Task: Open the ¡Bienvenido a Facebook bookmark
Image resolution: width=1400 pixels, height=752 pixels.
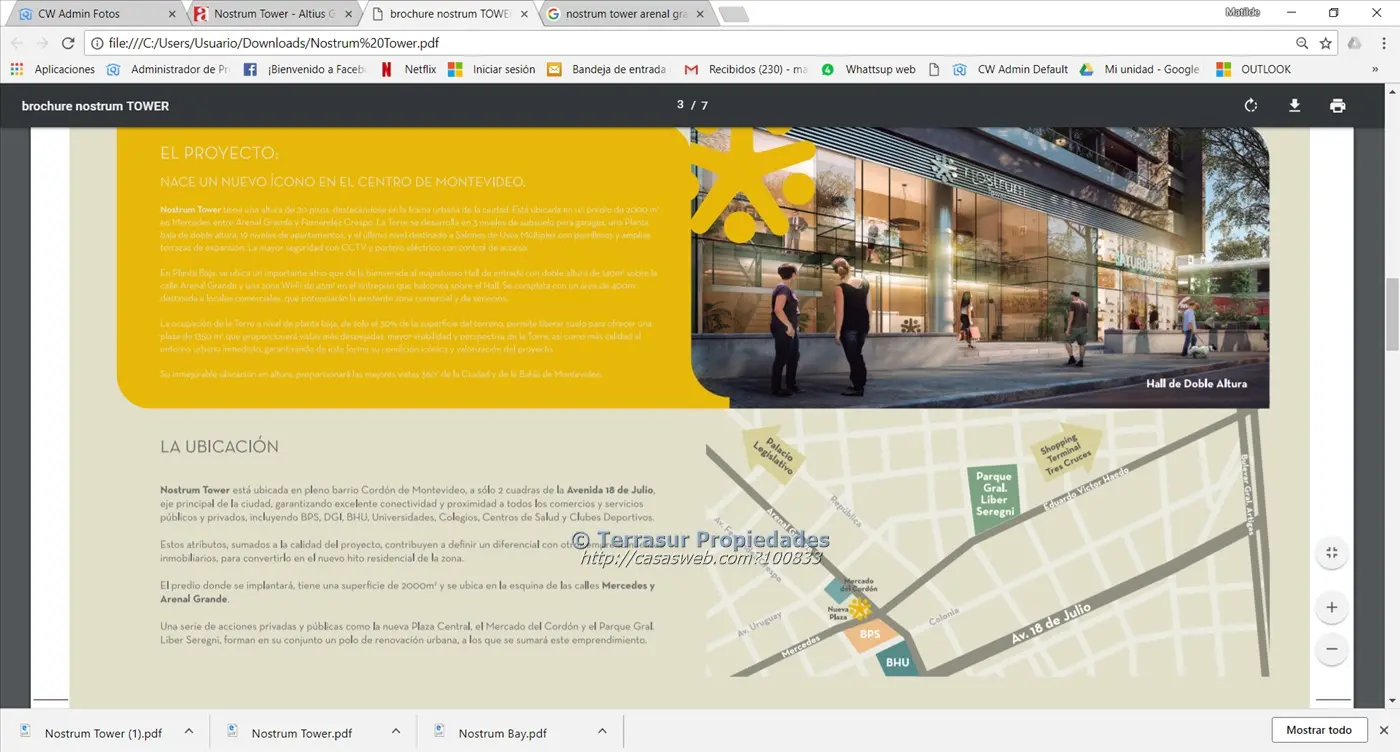Action: pos(305,70)
